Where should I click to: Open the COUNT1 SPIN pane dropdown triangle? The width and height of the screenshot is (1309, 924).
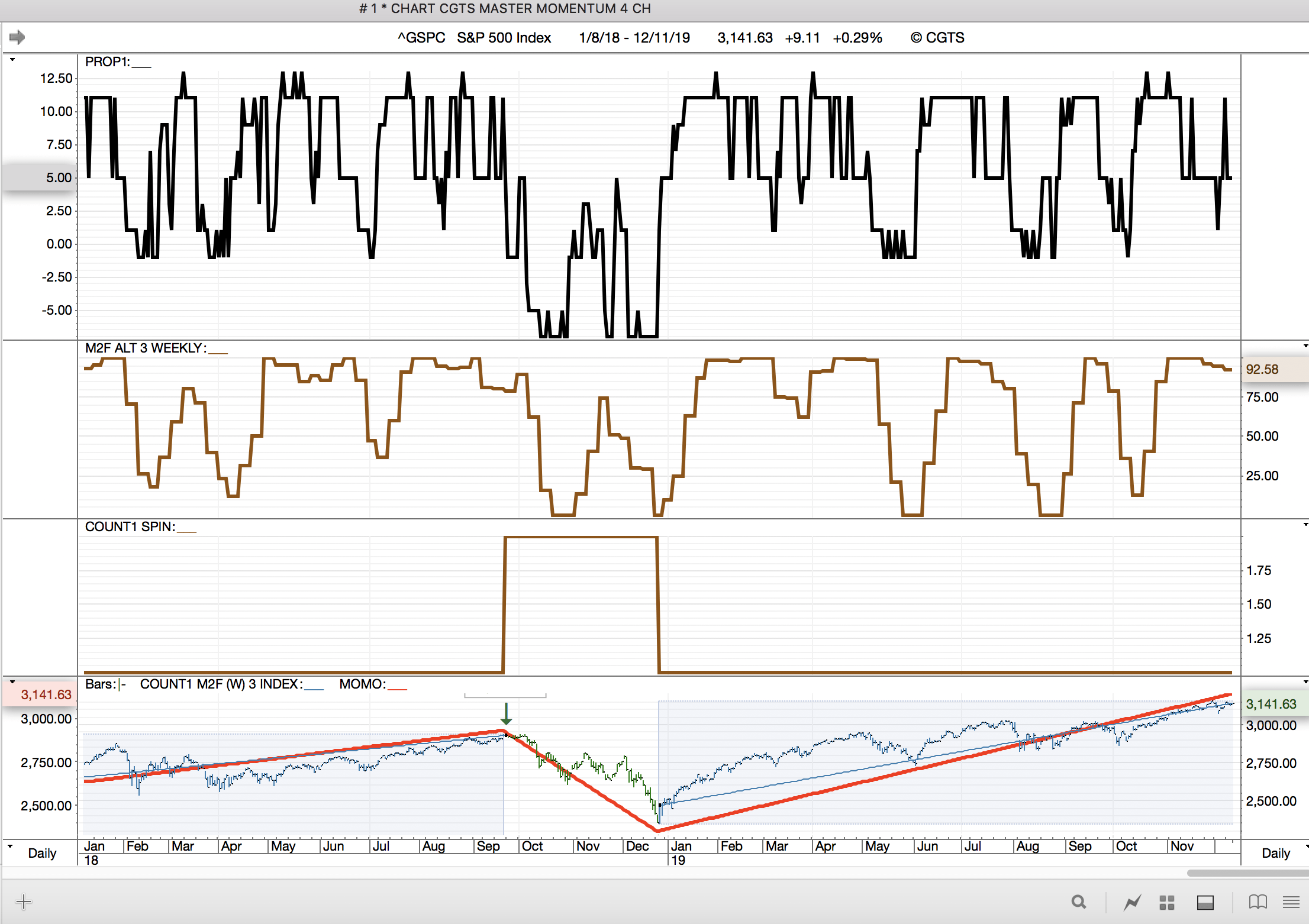1305,525
